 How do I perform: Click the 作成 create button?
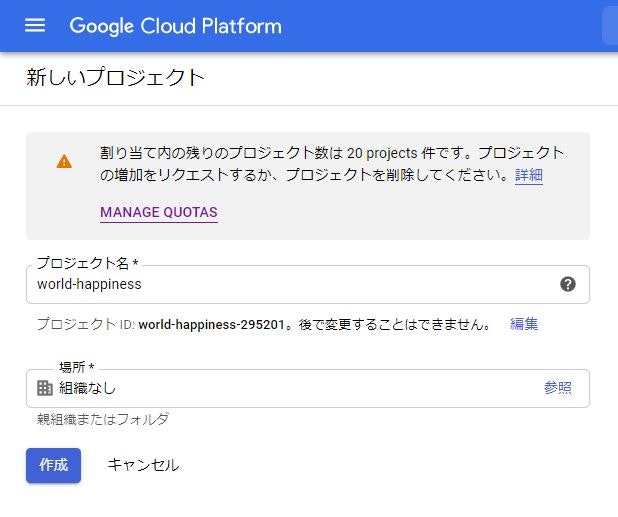click(54, 465)
